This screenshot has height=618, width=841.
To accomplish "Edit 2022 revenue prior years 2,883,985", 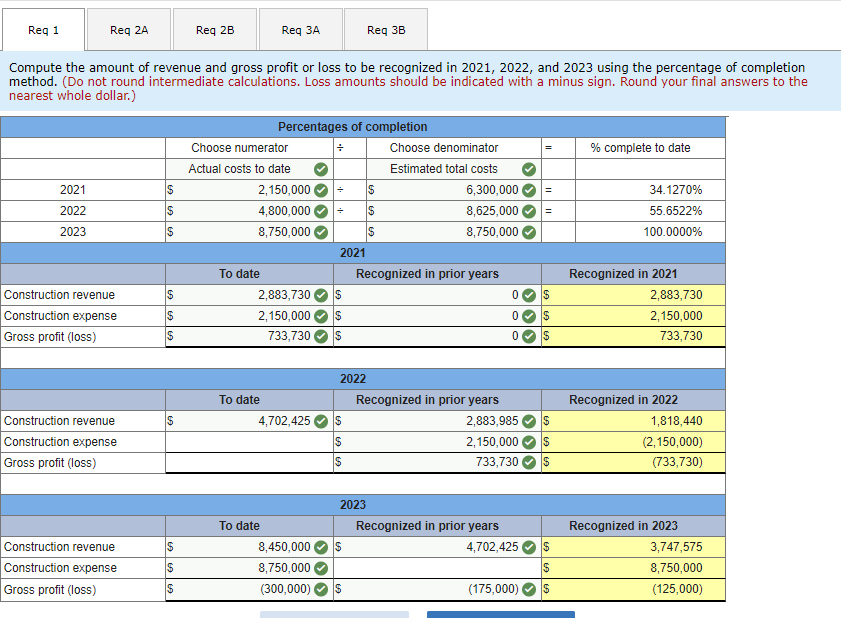I will [x=437, y=421].
